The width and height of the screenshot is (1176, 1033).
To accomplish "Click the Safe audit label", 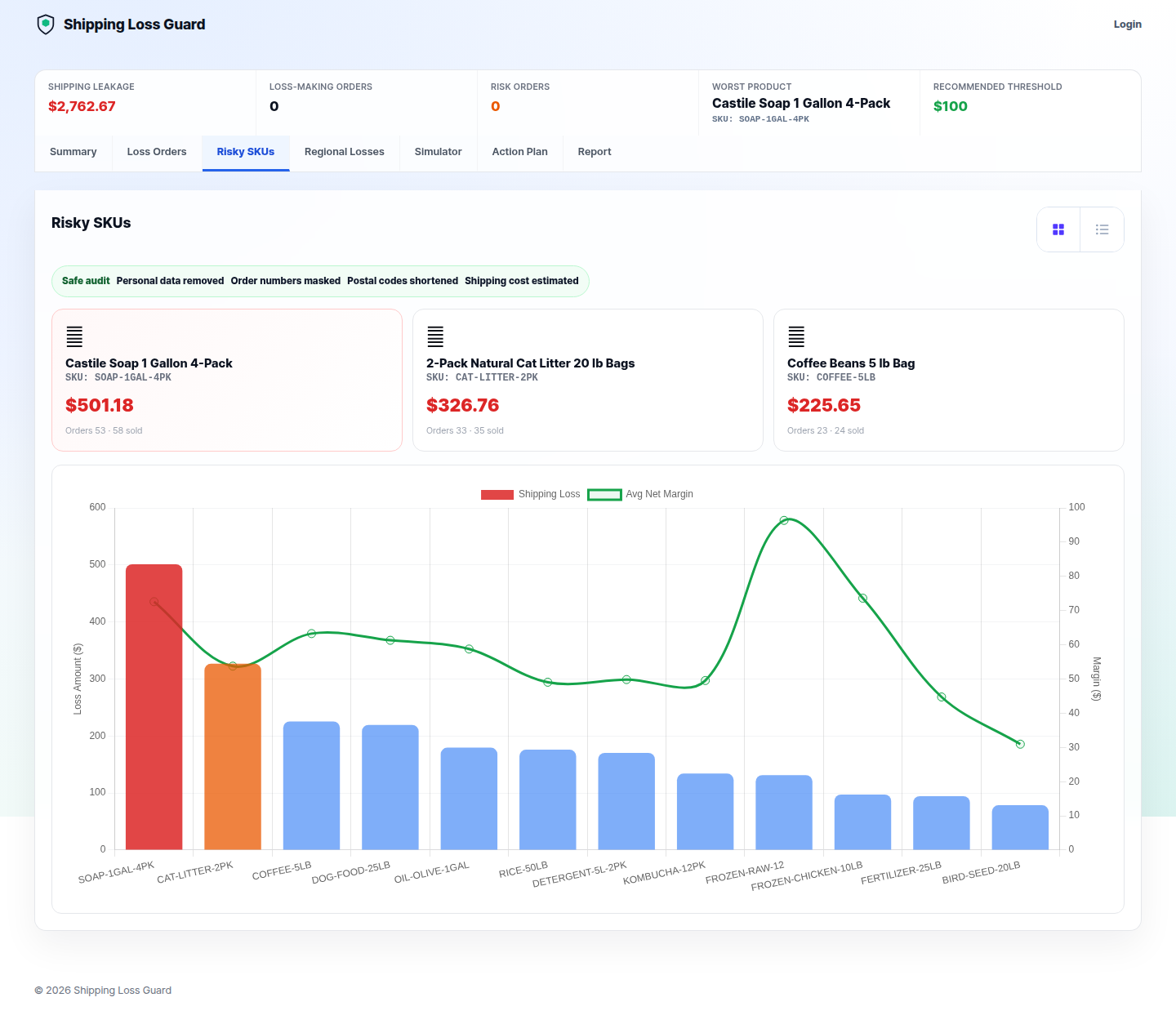I will tap(86, 281).
